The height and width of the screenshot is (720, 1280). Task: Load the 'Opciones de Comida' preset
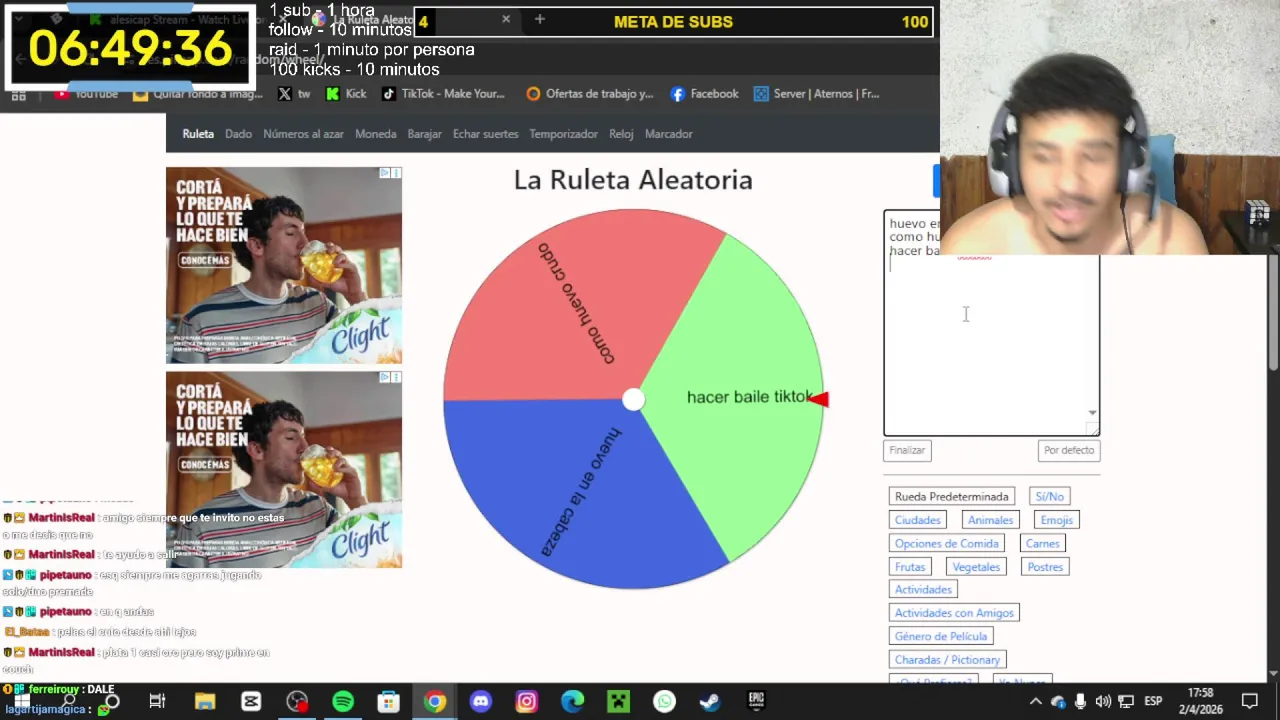tap(947, 543)
